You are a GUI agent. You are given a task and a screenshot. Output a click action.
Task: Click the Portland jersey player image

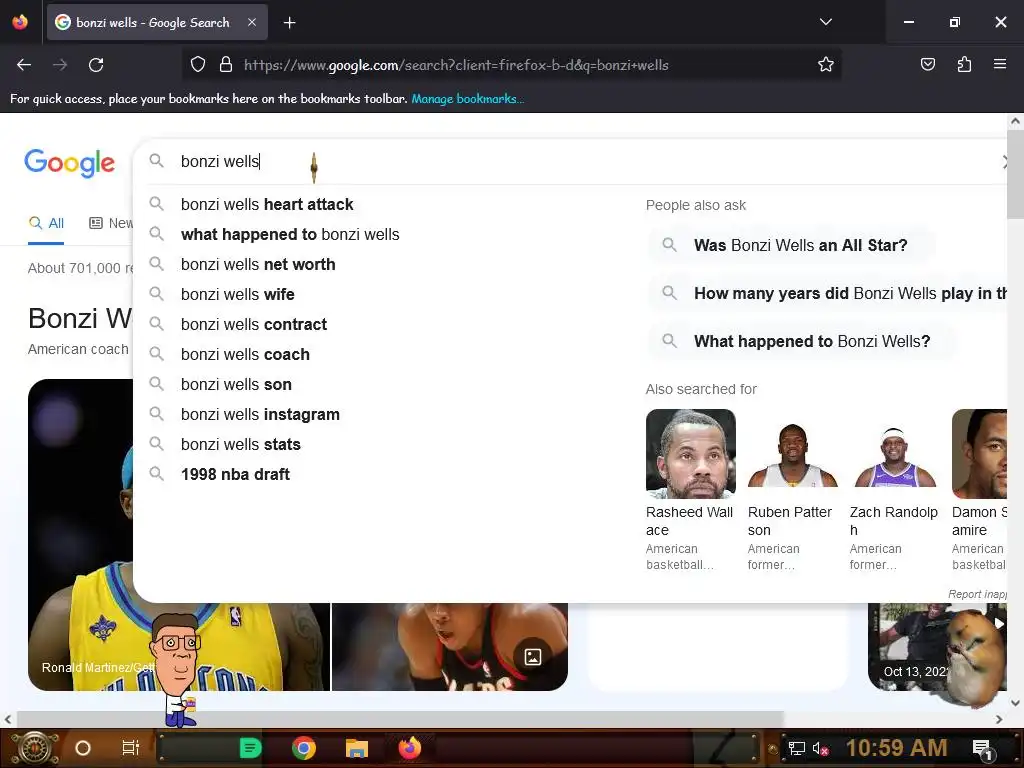point(449,647)
